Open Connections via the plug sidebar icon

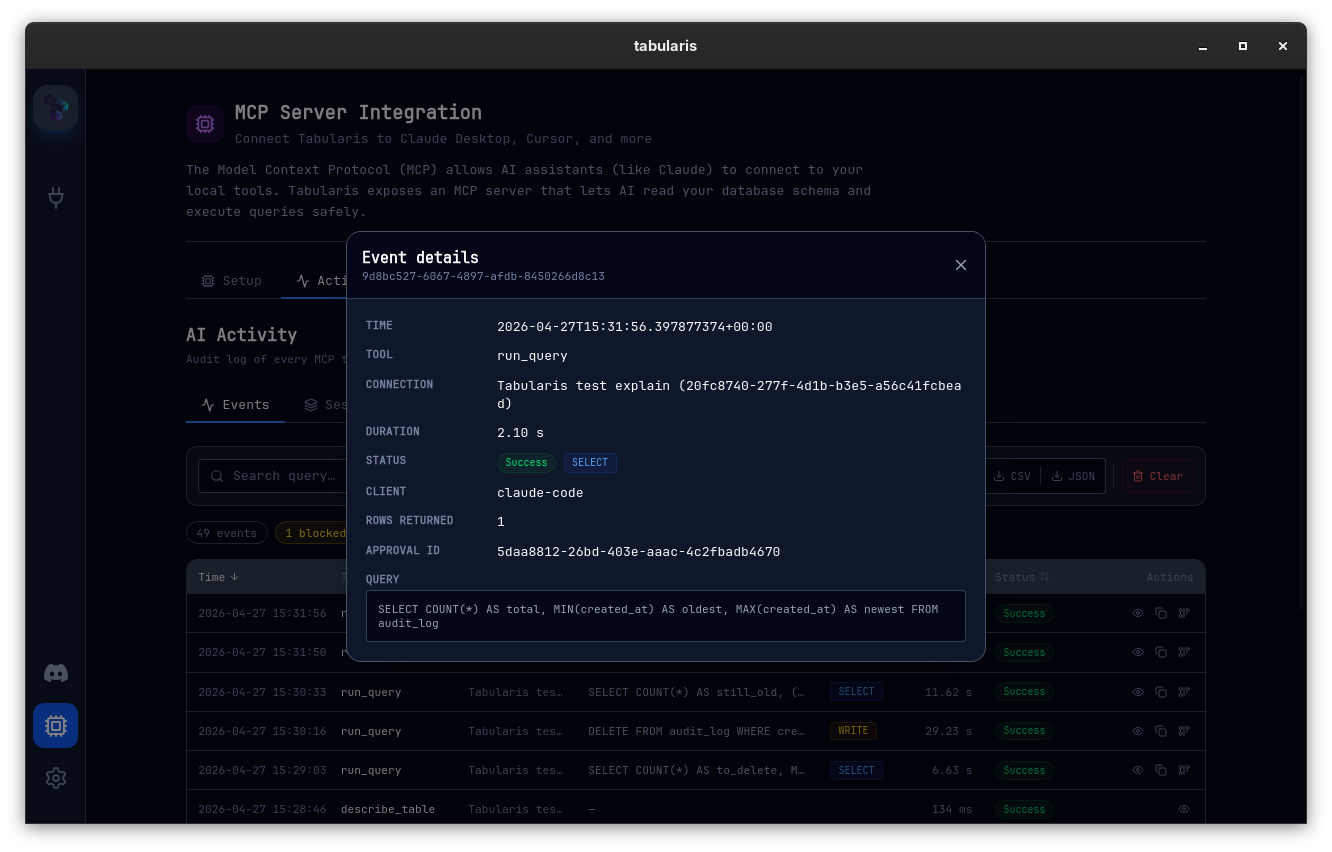pyautogui.click(x=56, y=197)
